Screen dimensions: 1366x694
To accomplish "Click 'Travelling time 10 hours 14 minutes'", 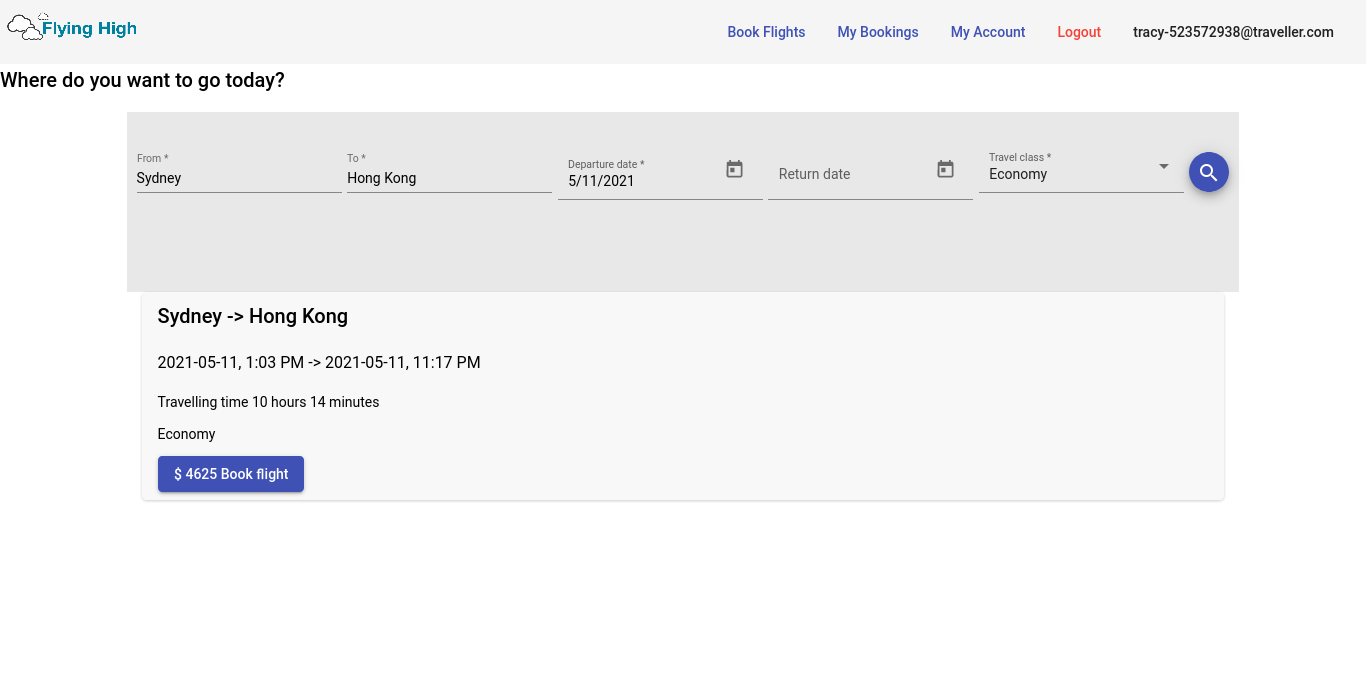I will (x=268, y=402).
